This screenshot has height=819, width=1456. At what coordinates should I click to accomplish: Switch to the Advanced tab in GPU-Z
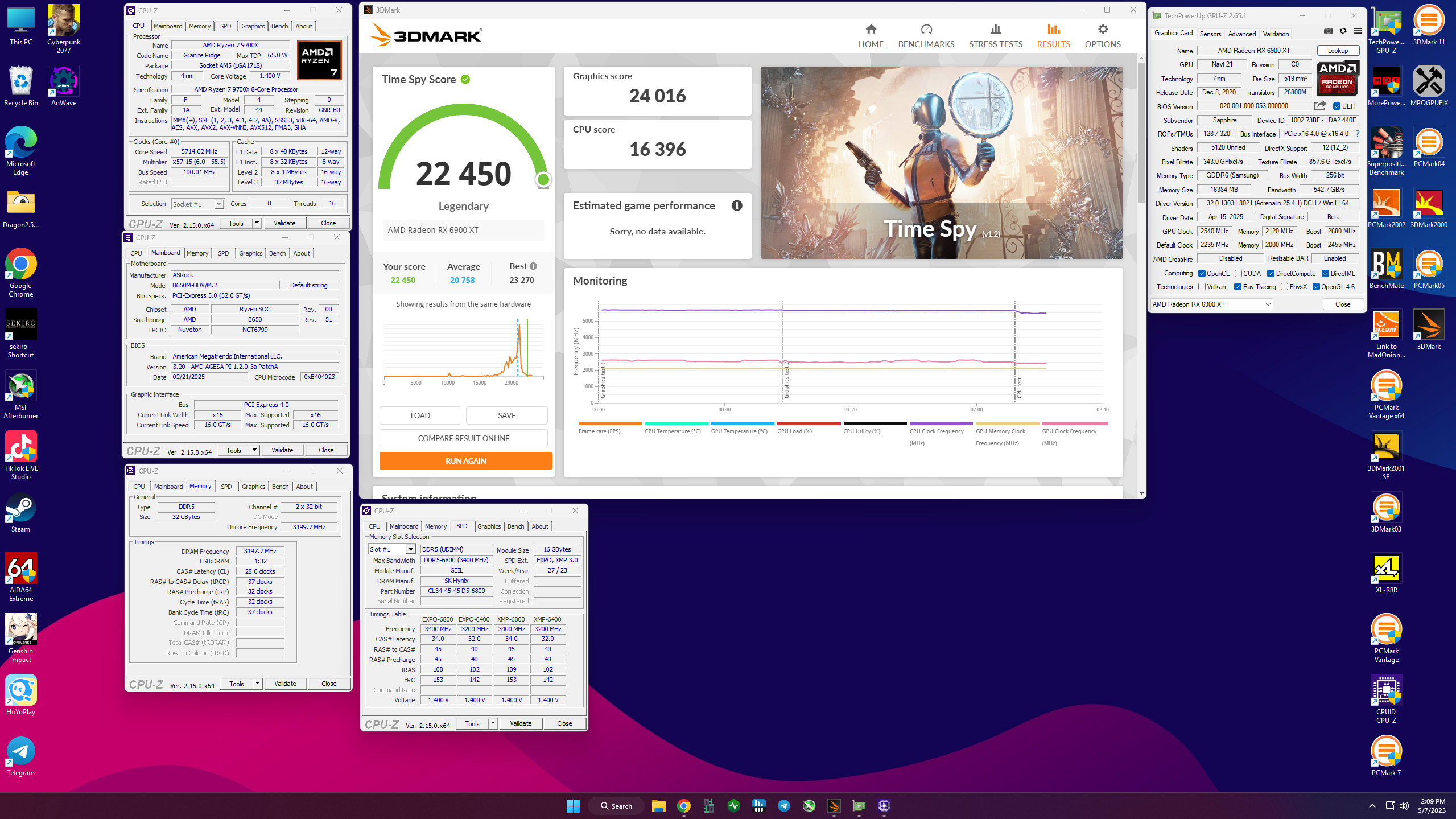(1241, 34)
